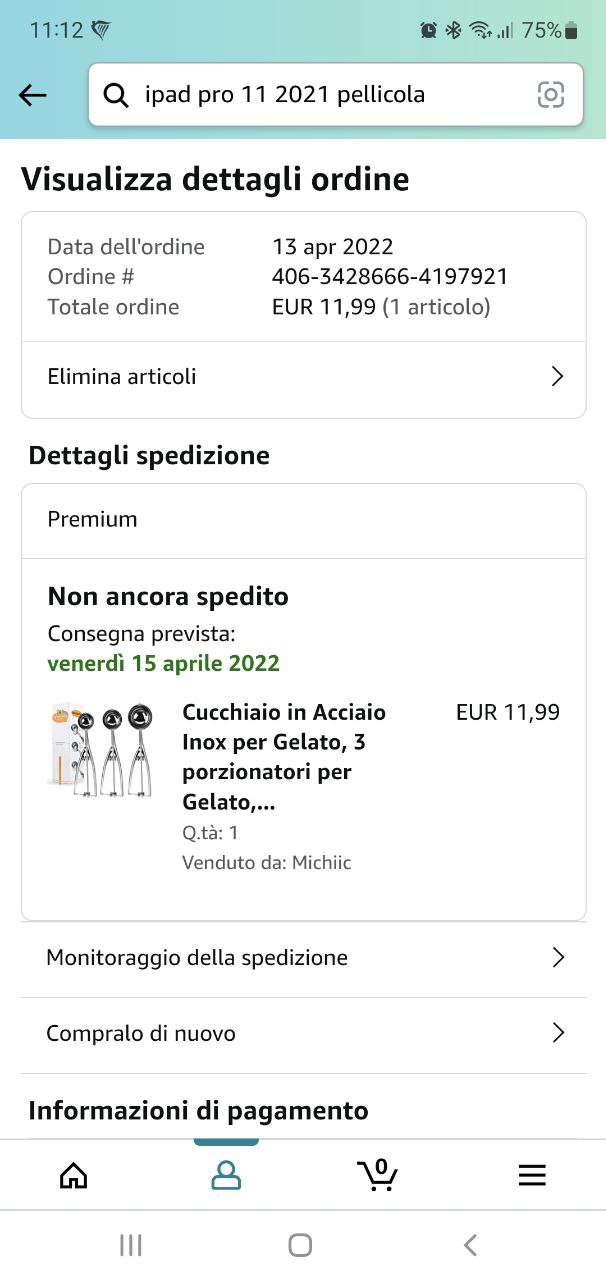Open Monitoraggio della spedizione label
The height and width of the screenshot is (1280, 606).
(197, 958)
